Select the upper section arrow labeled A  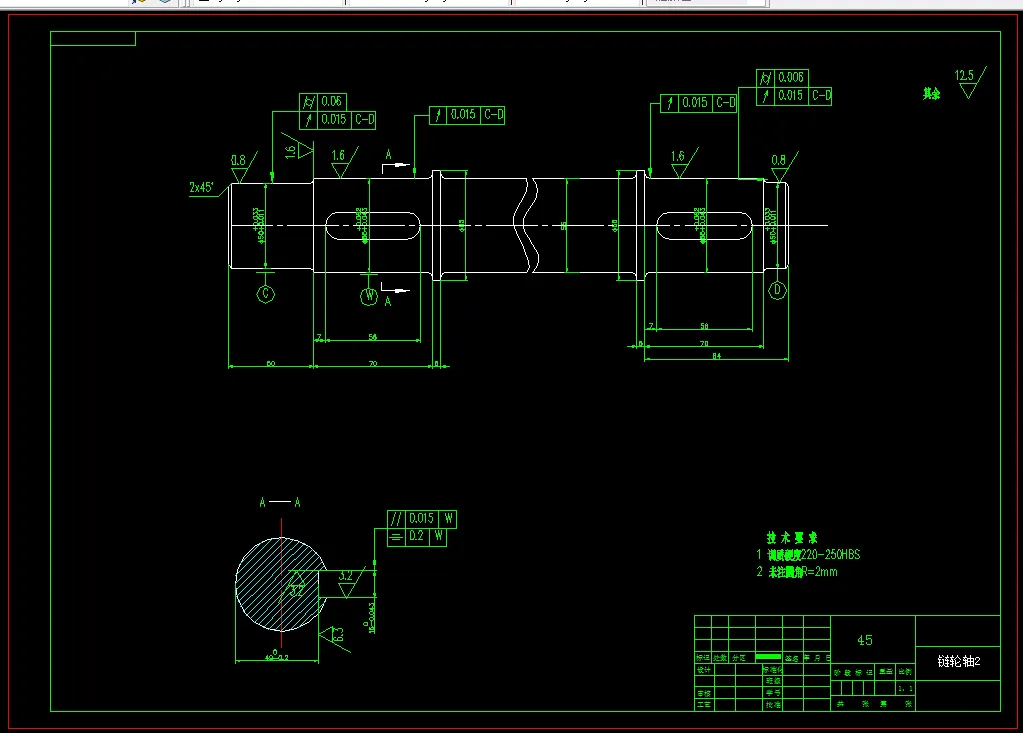[x=396, y=160]
